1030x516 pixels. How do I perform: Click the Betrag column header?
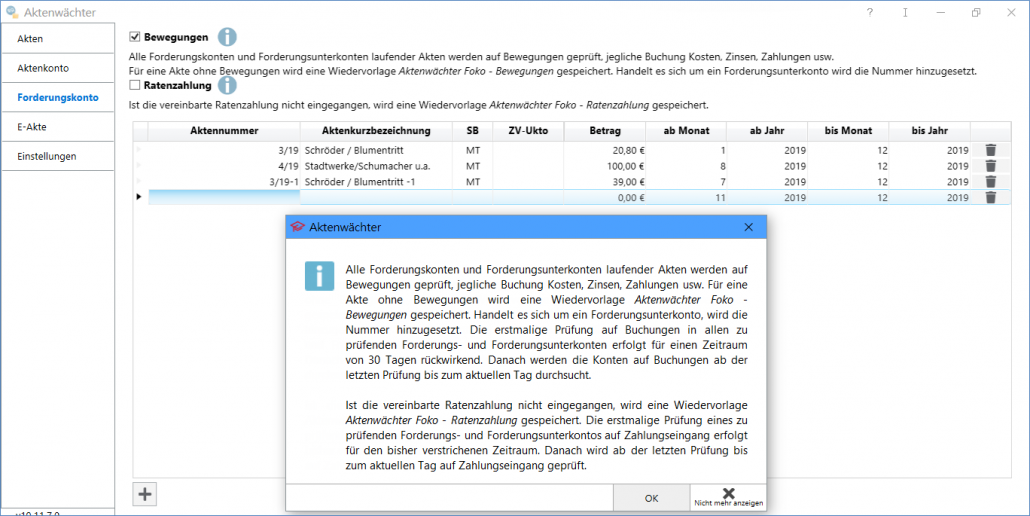pyautogui.click(x=604, y=131)
